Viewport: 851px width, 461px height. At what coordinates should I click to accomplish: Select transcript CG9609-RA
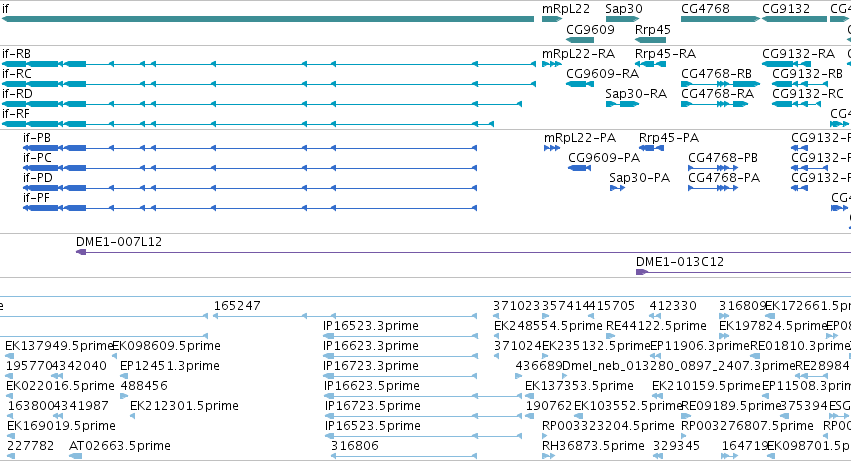tap(580, 84)
